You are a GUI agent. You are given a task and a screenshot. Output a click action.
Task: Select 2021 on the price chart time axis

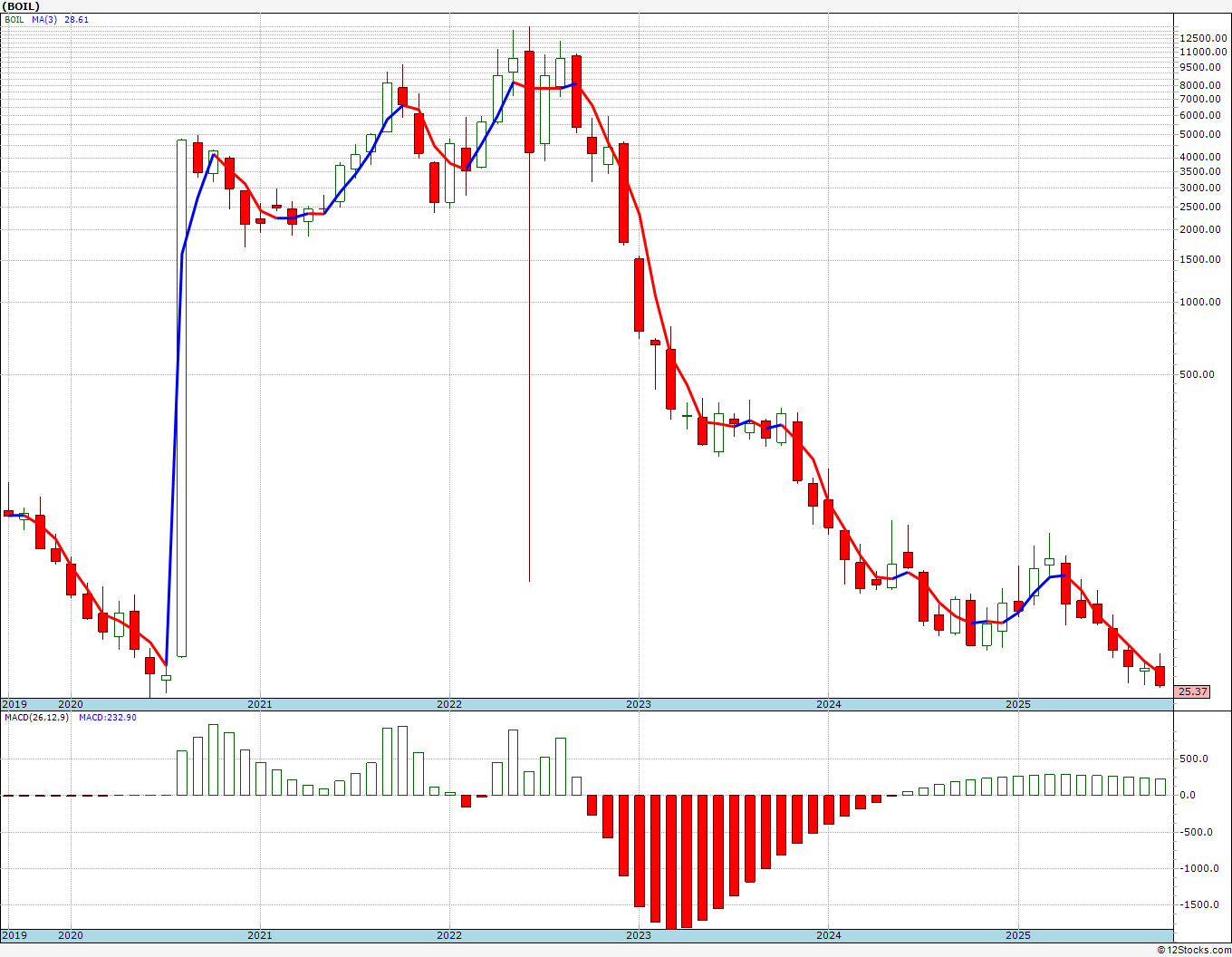coord(260,704)
